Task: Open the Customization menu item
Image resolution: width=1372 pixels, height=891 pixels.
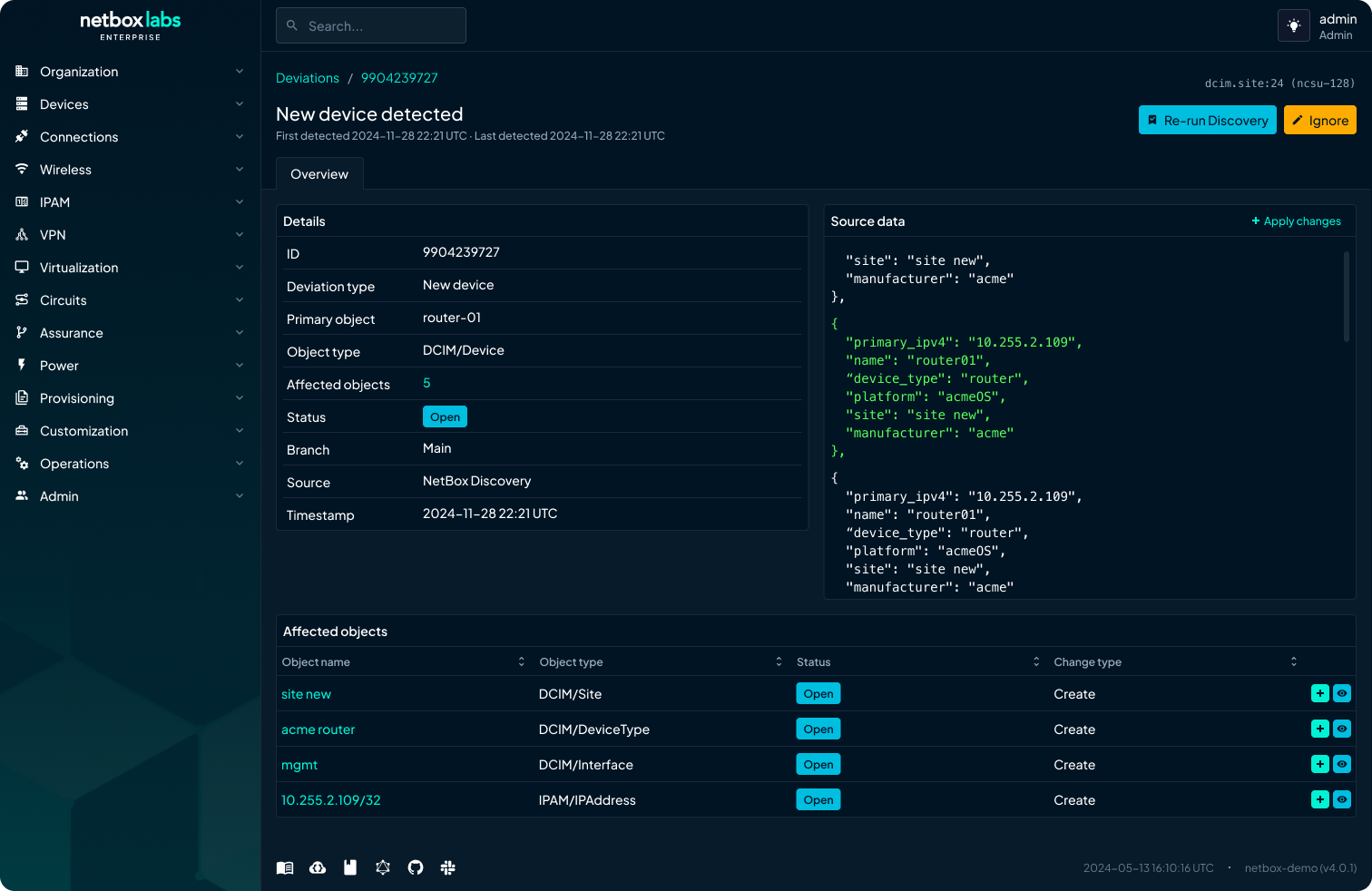Action: 130,431
